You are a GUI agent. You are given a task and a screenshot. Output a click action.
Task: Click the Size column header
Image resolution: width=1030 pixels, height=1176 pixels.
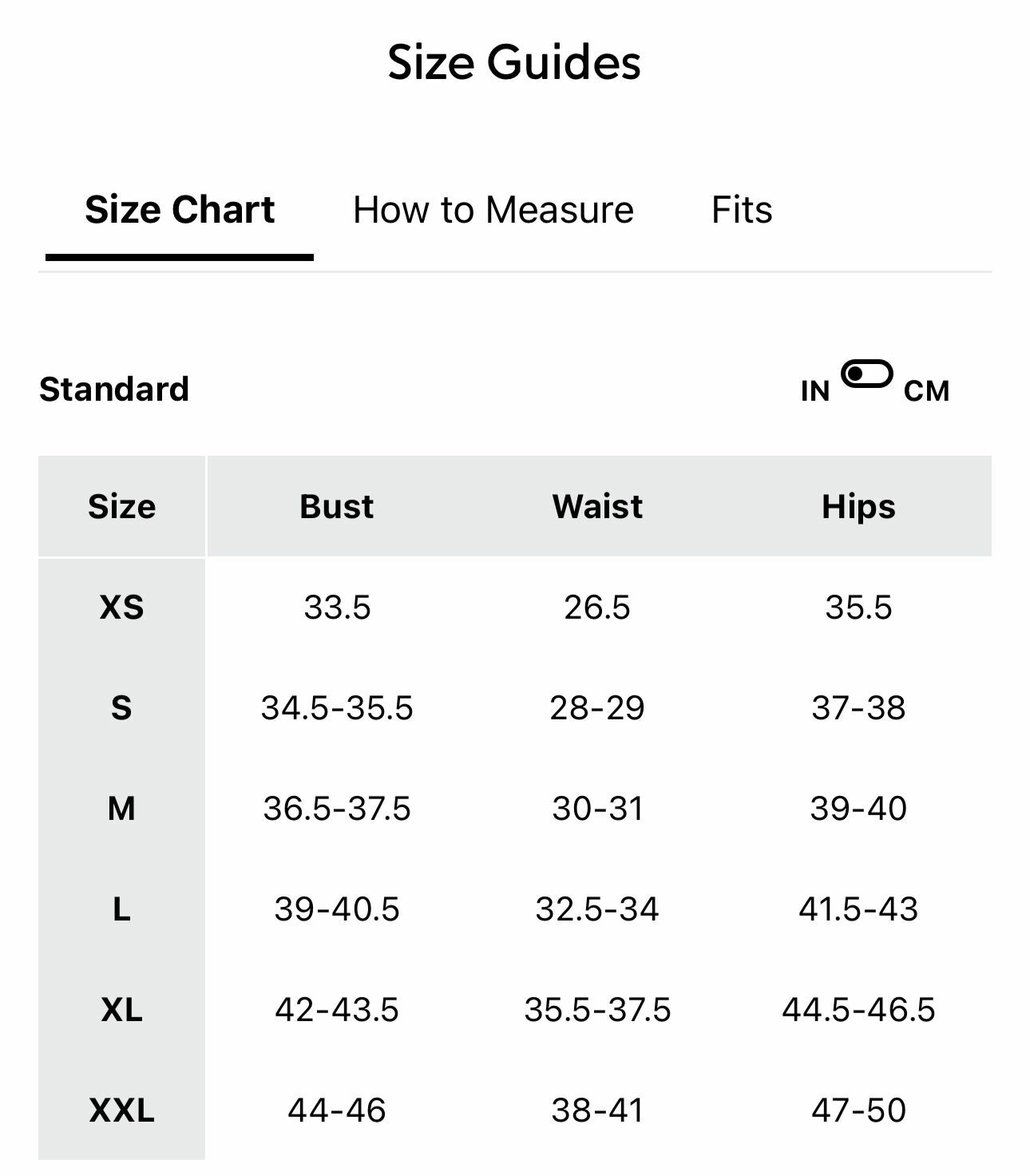click(121, 507)
